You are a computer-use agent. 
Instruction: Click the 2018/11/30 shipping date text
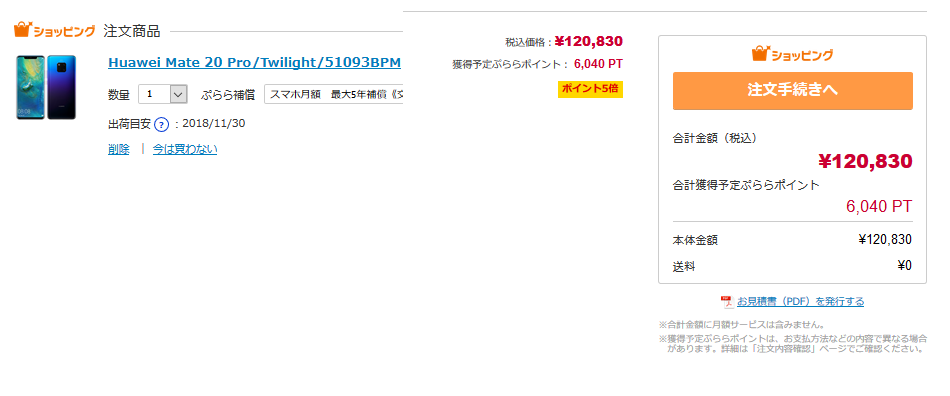click(x=213, y=124)
